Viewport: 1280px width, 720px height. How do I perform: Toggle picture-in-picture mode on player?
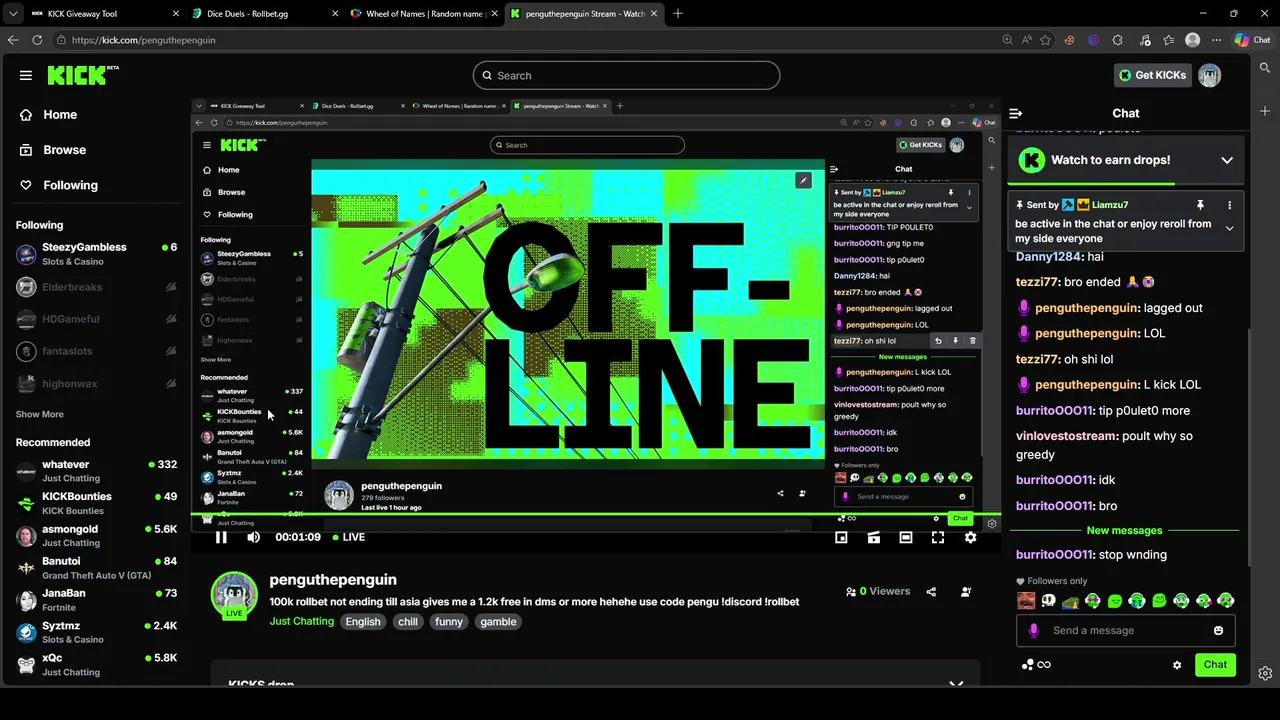[841, 537]
